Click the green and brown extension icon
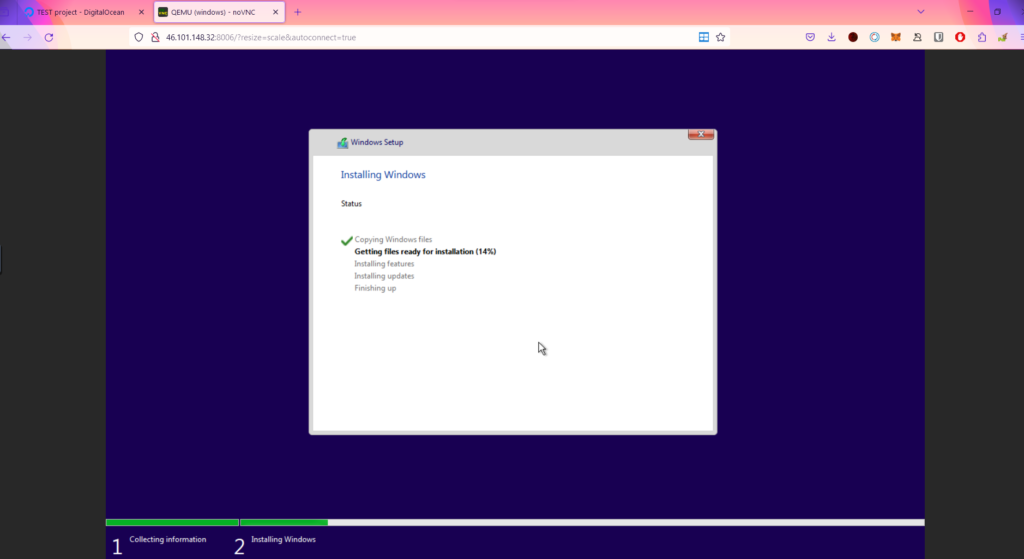This screenshot has height=559, width=1024. click(x=1002, y=37)
